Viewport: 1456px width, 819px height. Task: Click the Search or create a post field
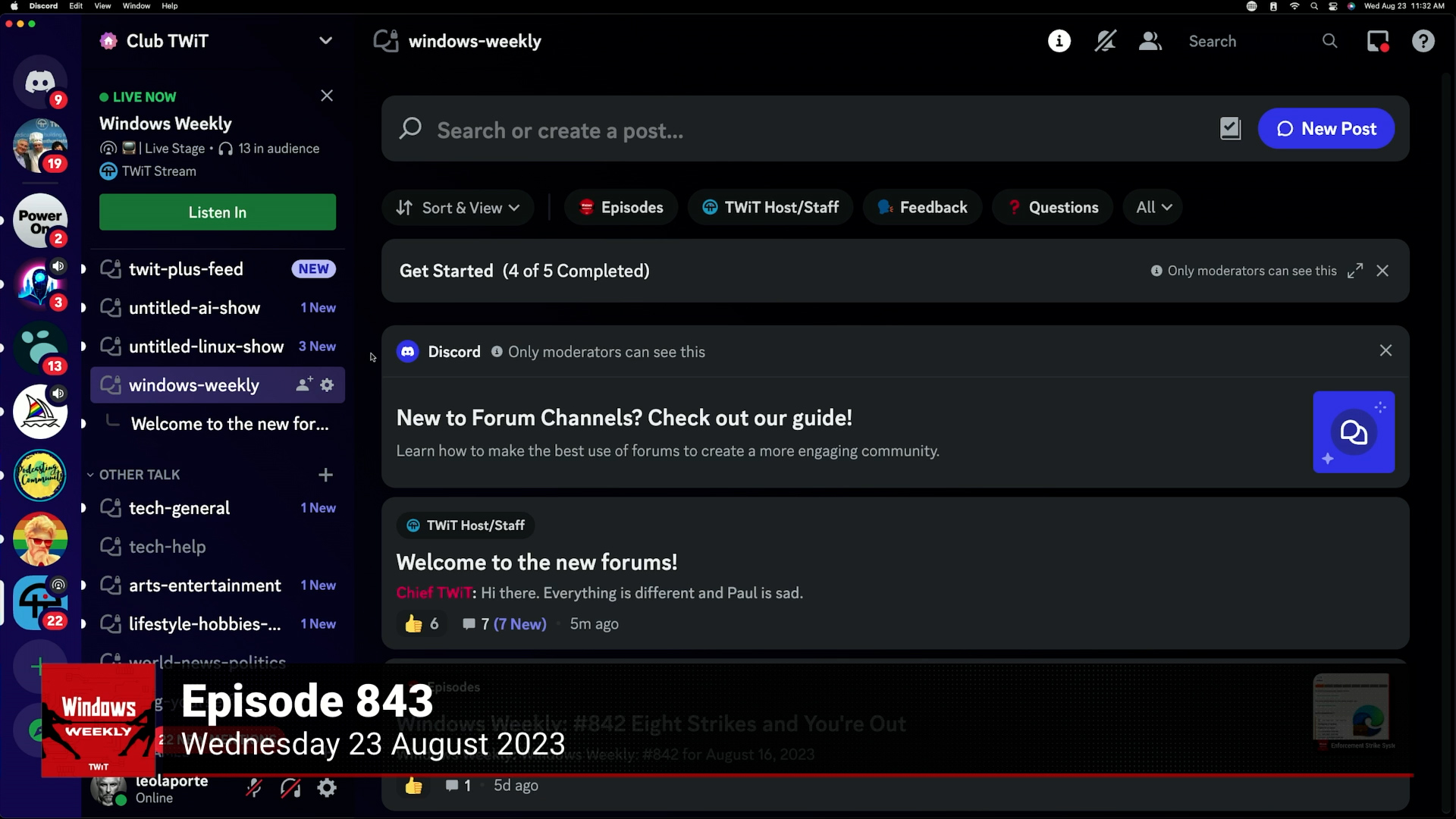point(682,130)
